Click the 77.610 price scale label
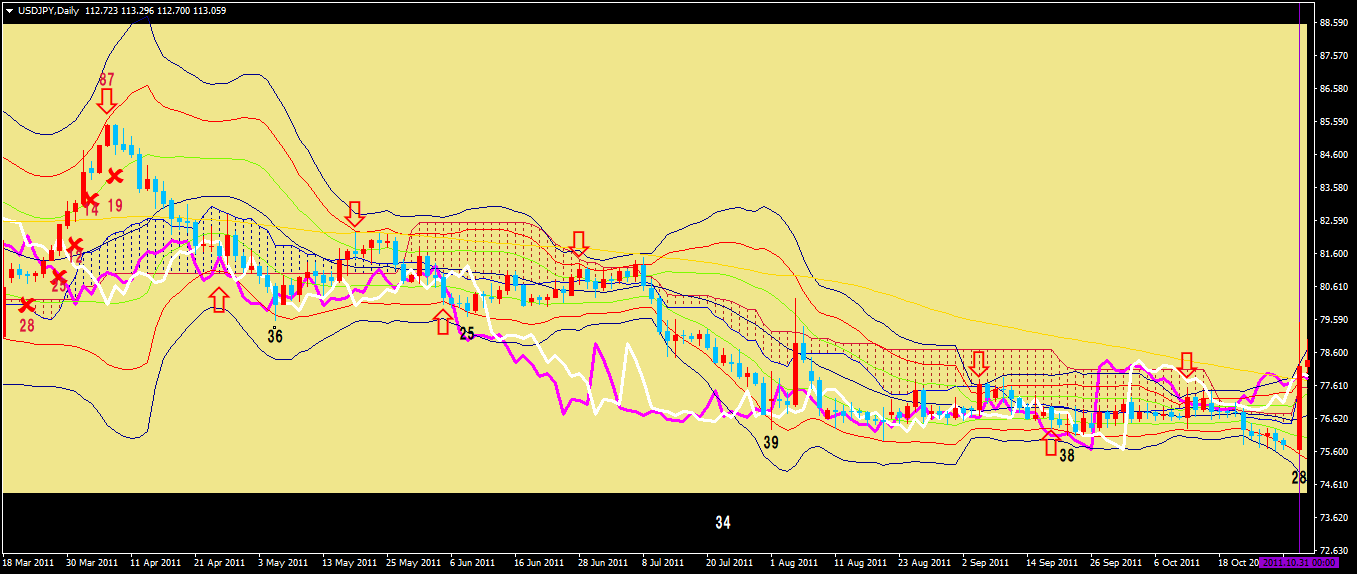 coord(1333,385)
